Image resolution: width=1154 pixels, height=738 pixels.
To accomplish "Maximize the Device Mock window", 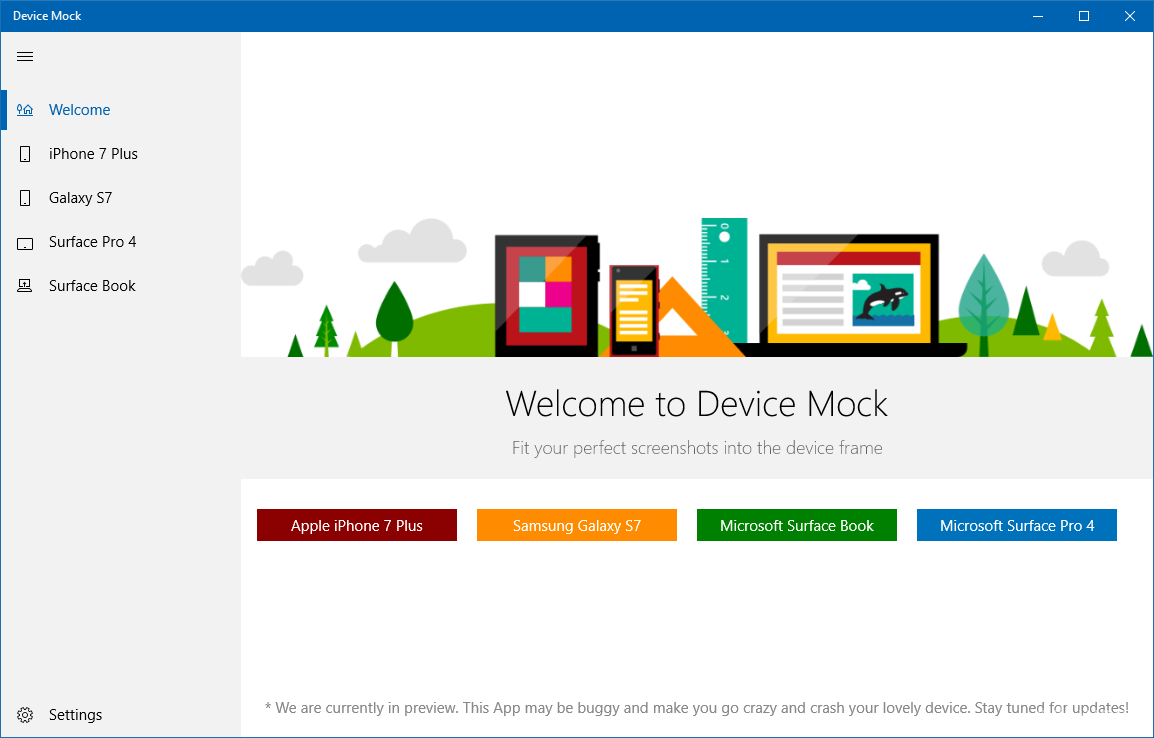I will (1084, 16).
